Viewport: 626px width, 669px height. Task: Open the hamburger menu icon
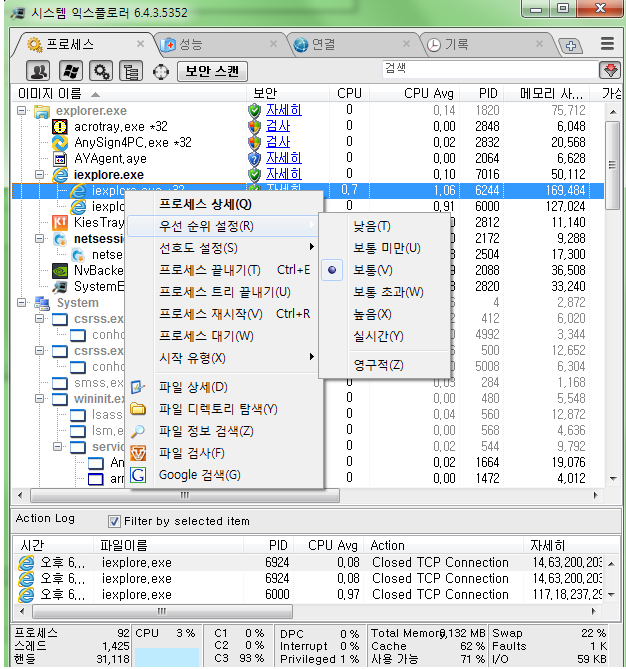click(x=607, y=44)
